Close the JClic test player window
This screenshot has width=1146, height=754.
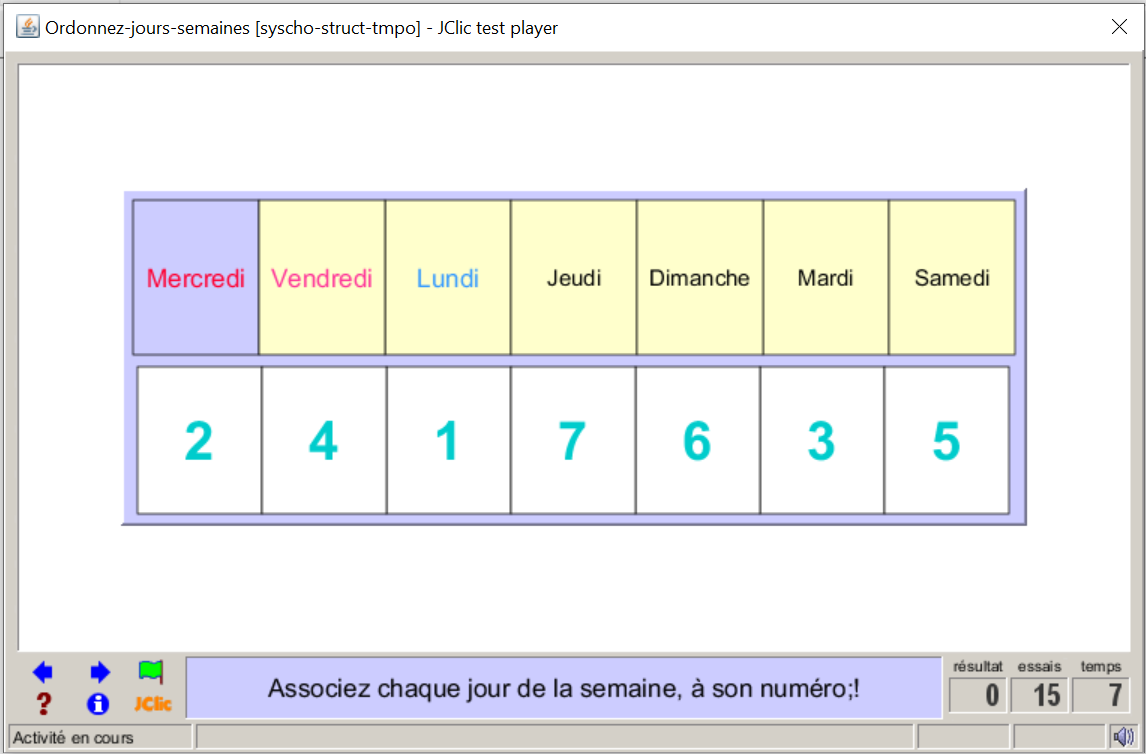(x=1119, y=27)
